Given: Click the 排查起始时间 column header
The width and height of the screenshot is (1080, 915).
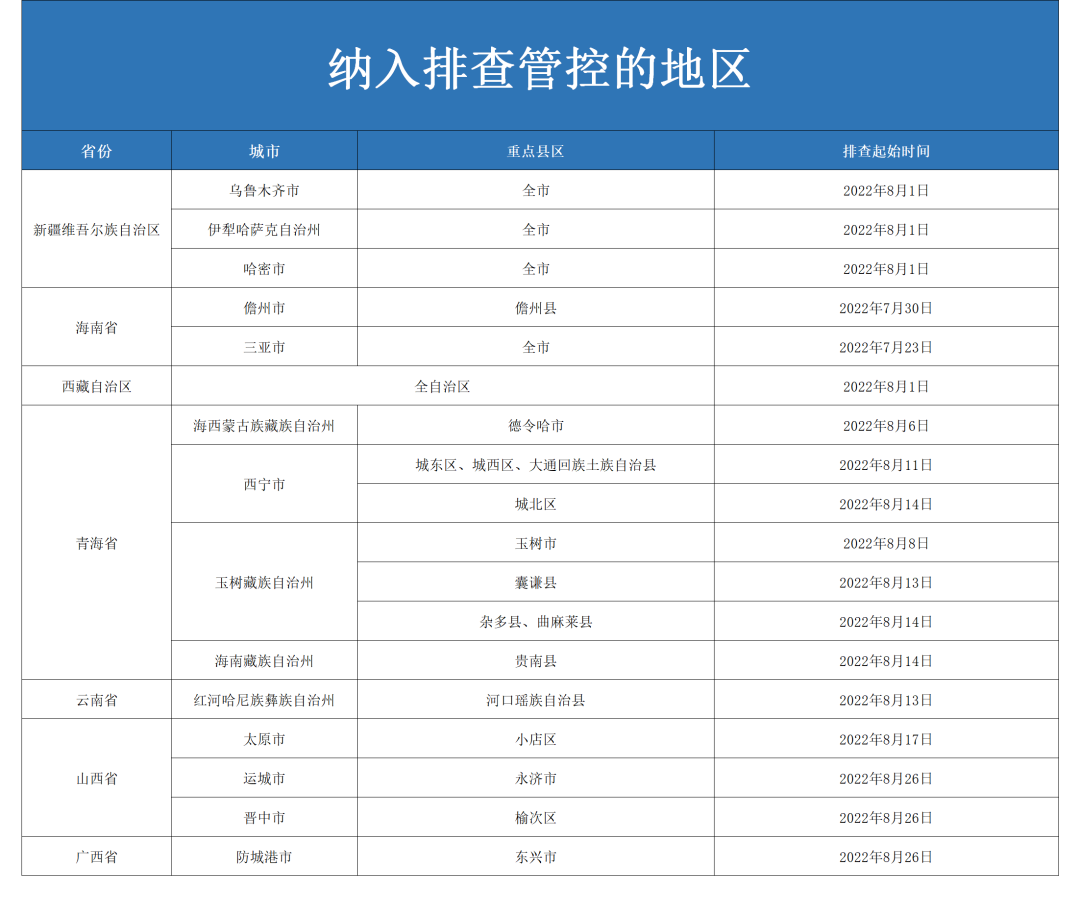Looking at the screenshot, I should tap(886, 151).
